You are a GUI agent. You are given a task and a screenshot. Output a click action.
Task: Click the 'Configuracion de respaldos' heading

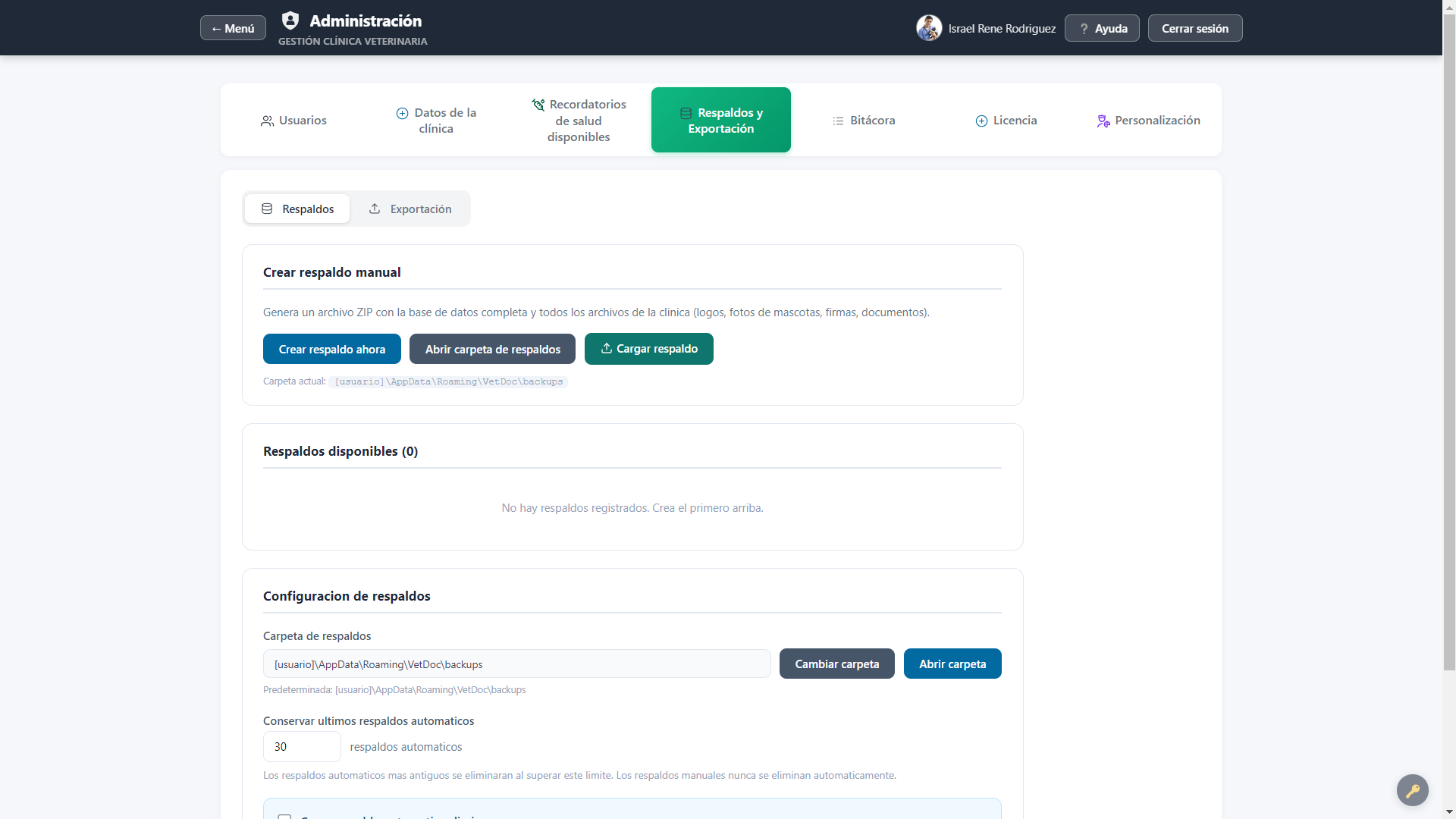tap(347, 596)
